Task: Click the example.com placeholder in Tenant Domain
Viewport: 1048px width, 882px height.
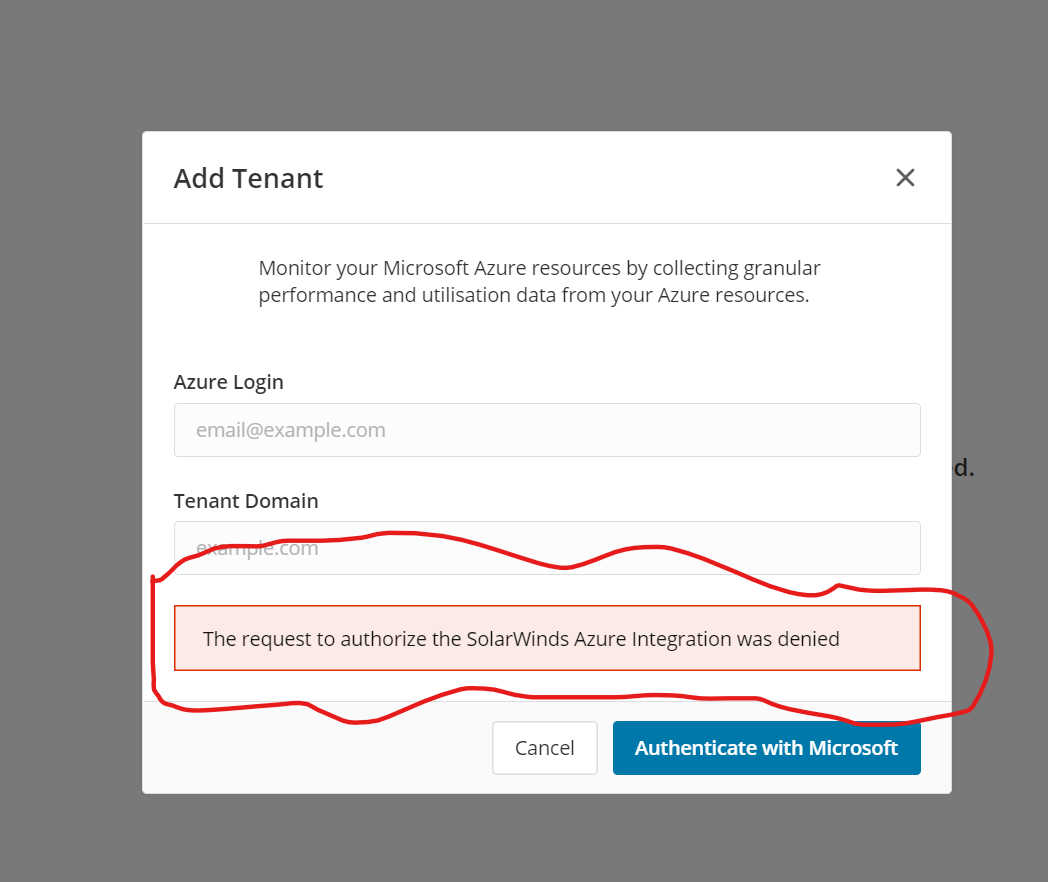Action: pyautogui.click(x=258, y=548)
